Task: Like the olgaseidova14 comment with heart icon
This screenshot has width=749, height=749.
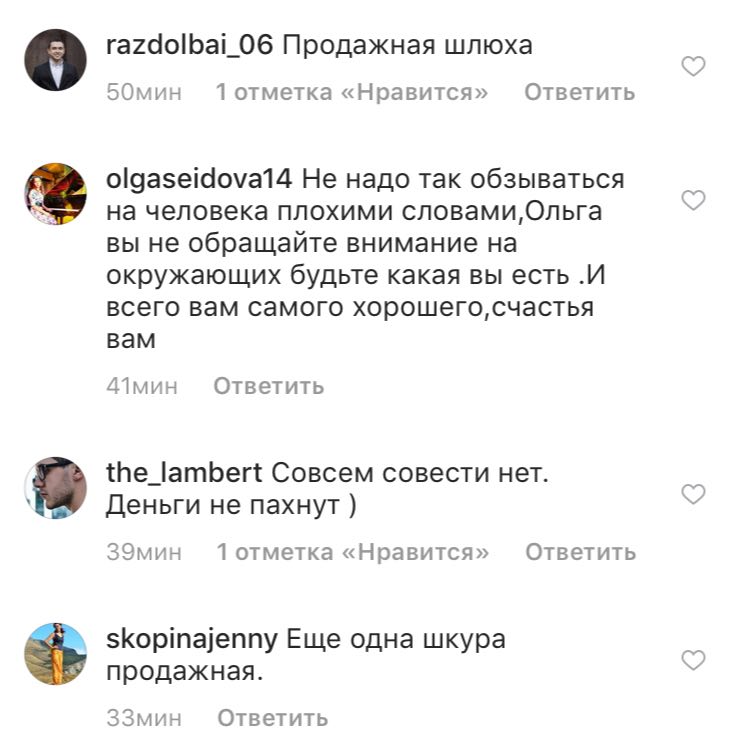Action: click(x=693, y=200)
